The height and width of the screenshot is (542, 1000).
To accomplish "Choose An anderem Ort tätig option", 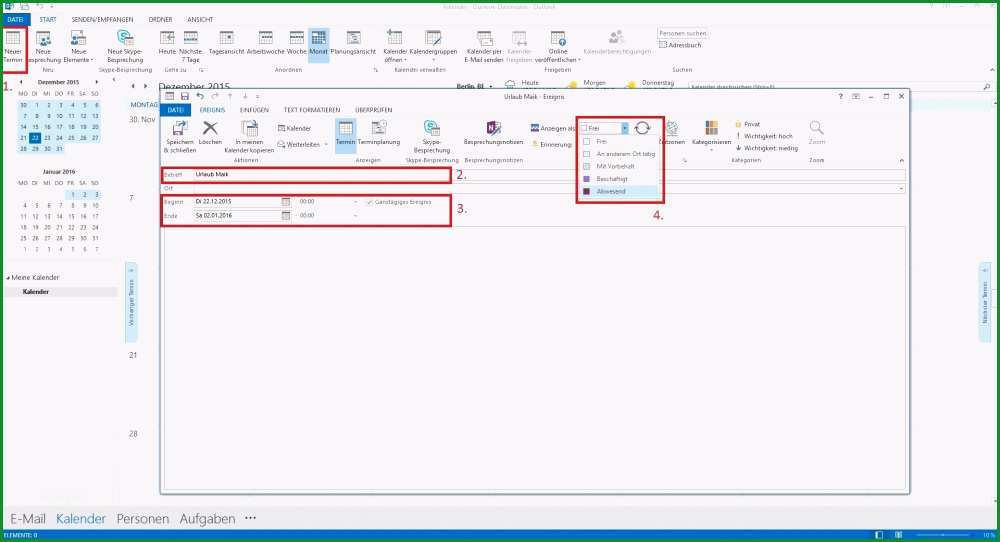I will [618, 154].
